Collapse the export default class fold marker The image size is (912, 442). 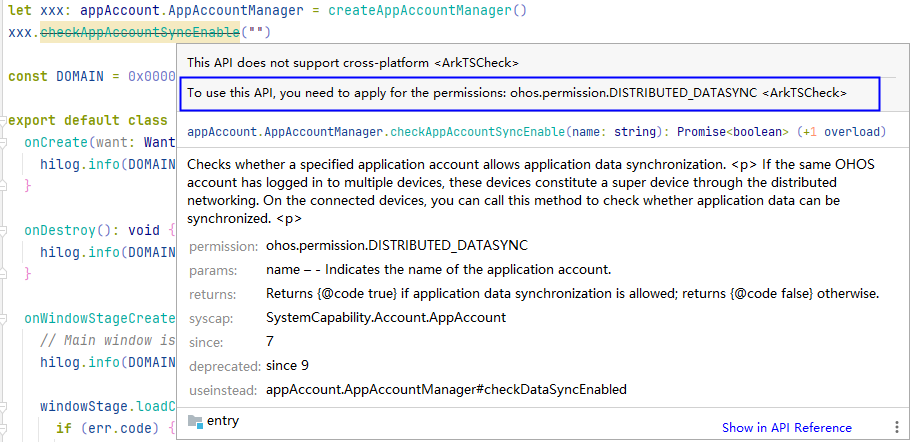pos(4,121)
